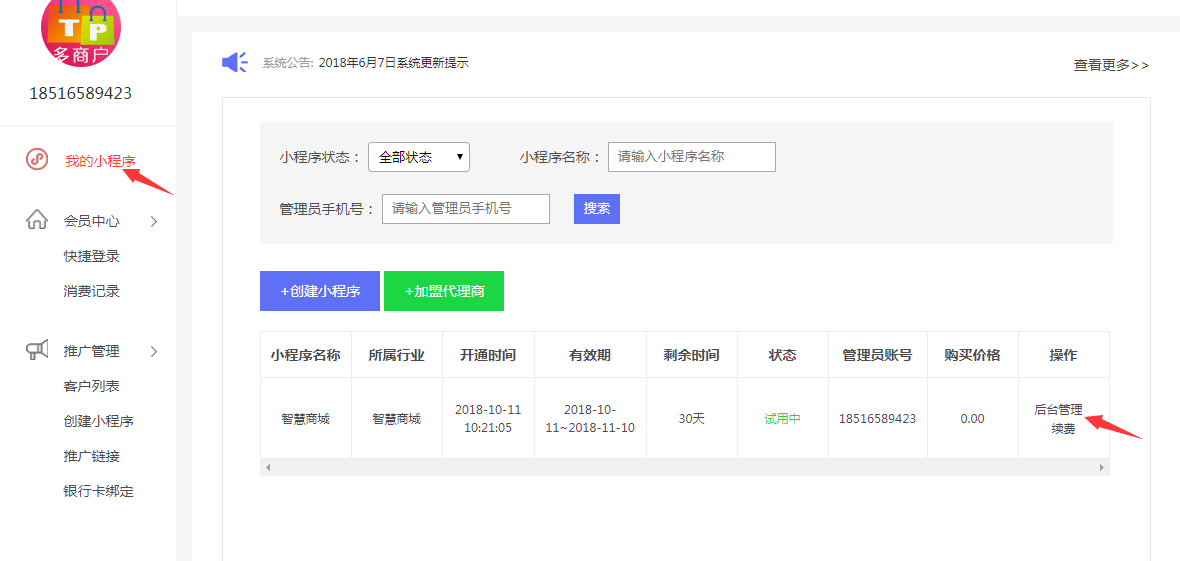The height and width of the screenshot is (561, 1180).
Task: Open 我的小程序 in the sidebar
Action: click(100, 161)
